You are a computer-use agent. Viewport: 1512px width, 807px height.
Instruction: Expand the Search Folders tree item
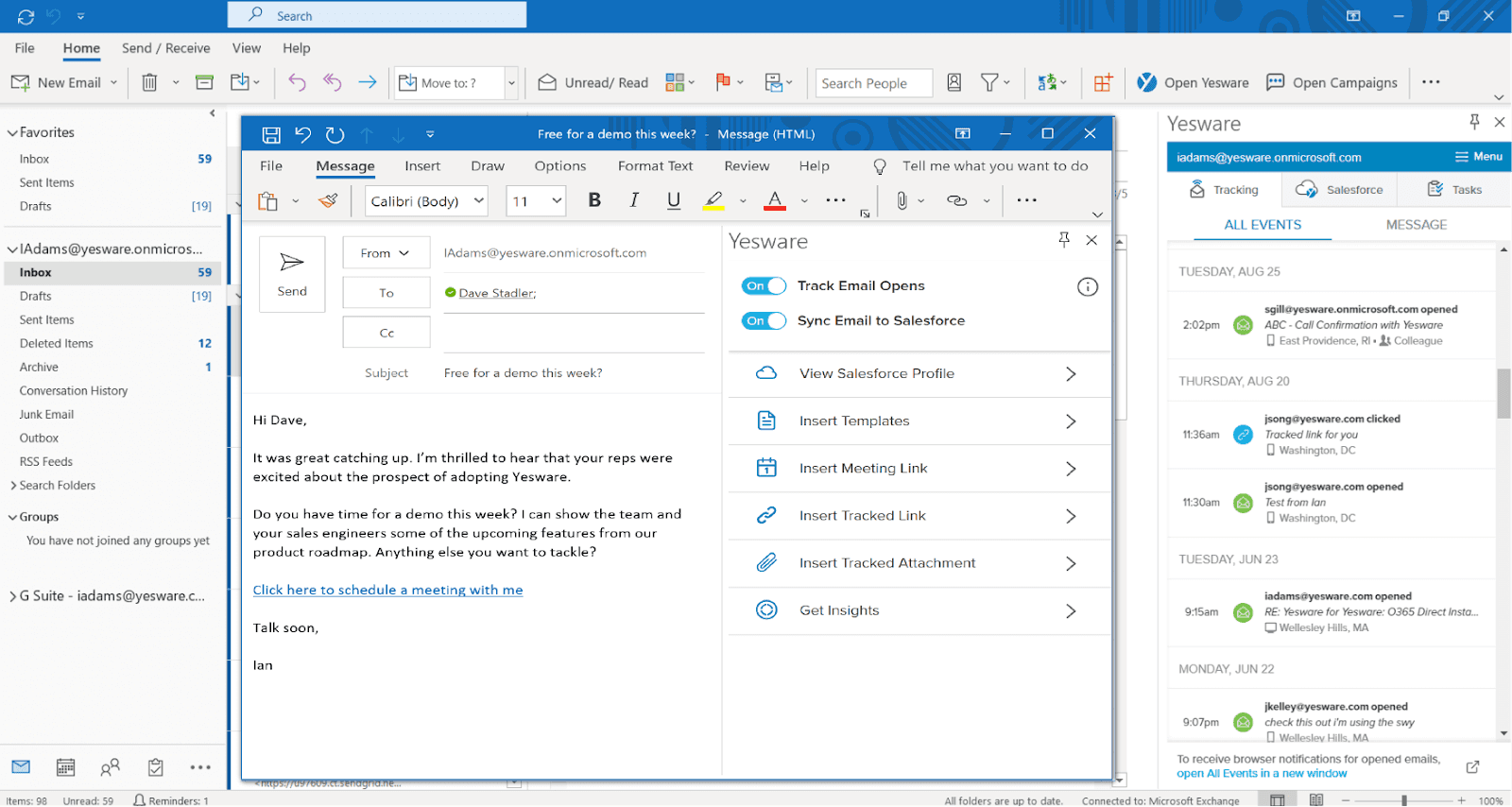[x=13, y=486]
